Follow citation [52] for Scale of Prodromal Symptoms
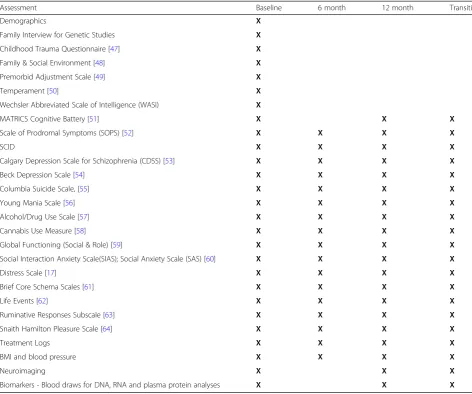Viewport: 472px width, 394px height. click(128, 133)
